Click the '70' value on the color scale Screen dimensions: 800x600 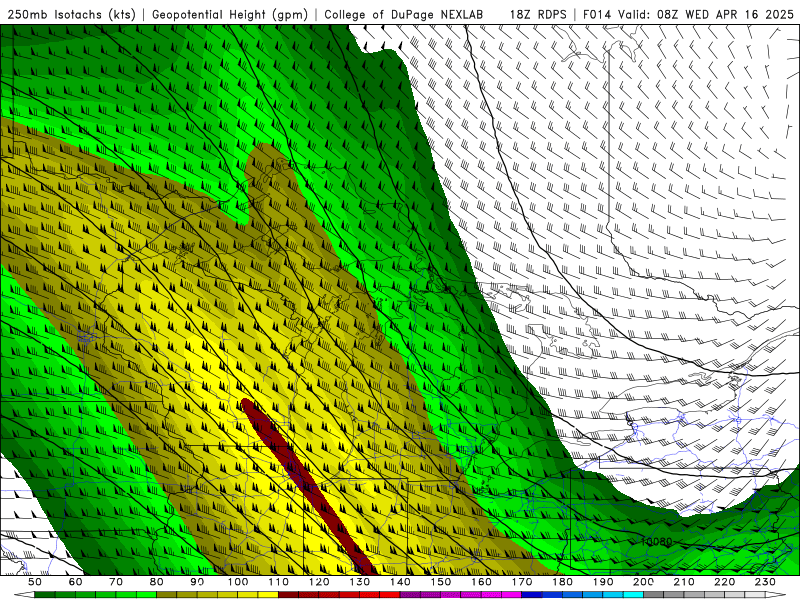click(116, 582)
